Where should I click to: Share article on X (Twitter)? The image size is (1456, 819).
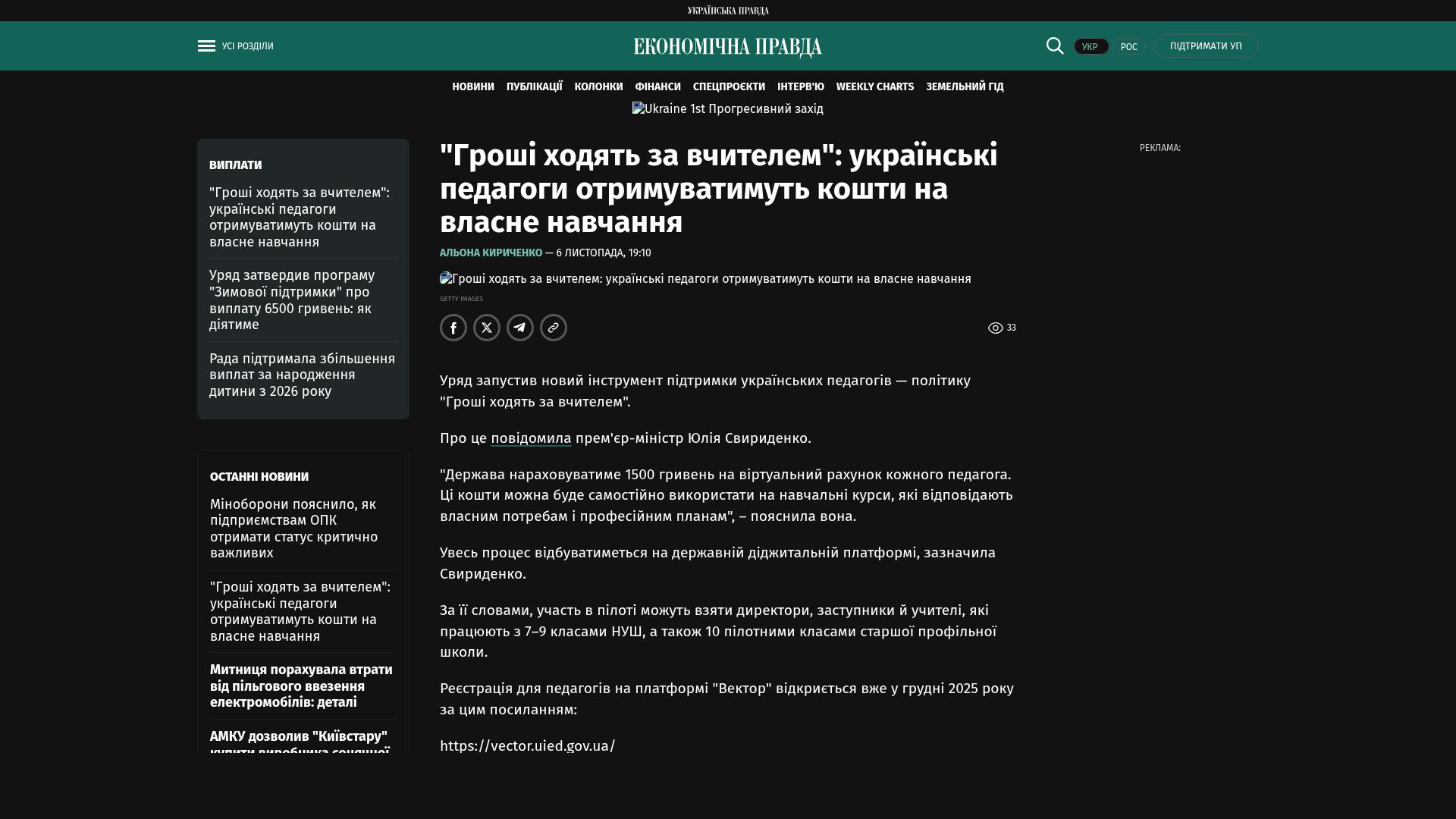[487, 328]
